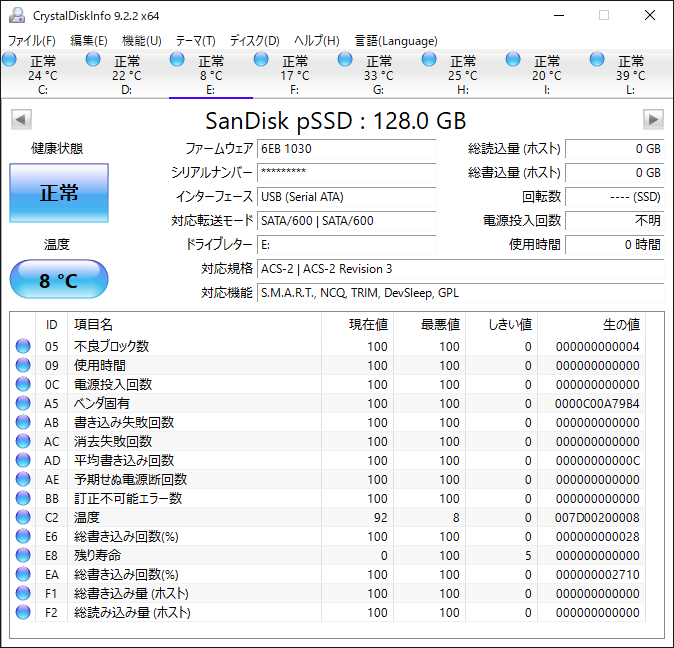Viewport: 674px width, 648px height.
Task: Click status dot for AD 平均書き込み回数
Action: [23, 460]
